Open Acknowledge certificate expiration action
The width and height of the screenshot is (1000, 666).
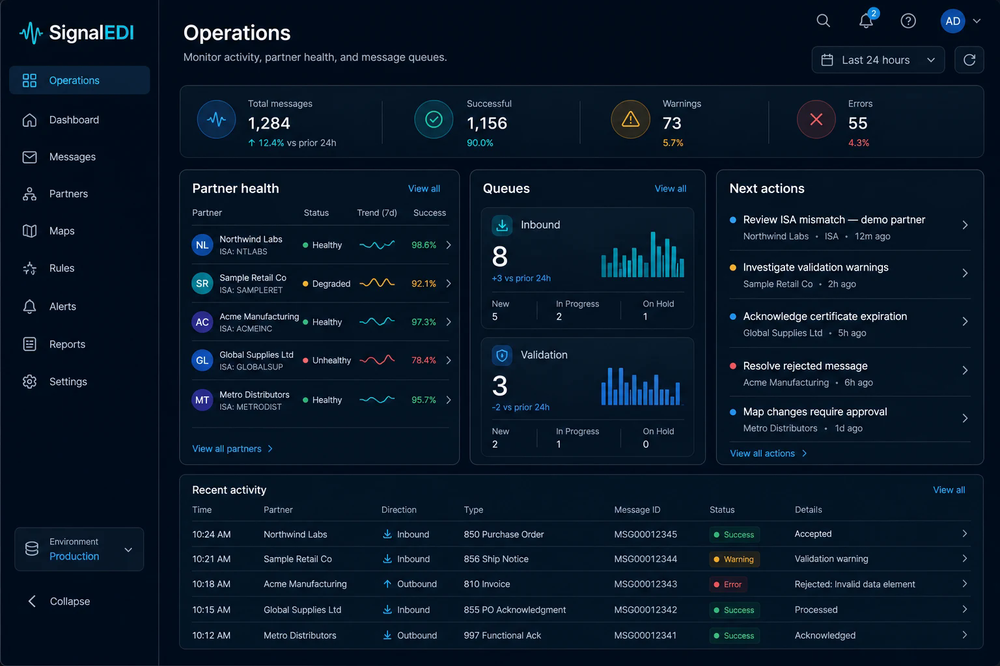(x=849, y=324)
